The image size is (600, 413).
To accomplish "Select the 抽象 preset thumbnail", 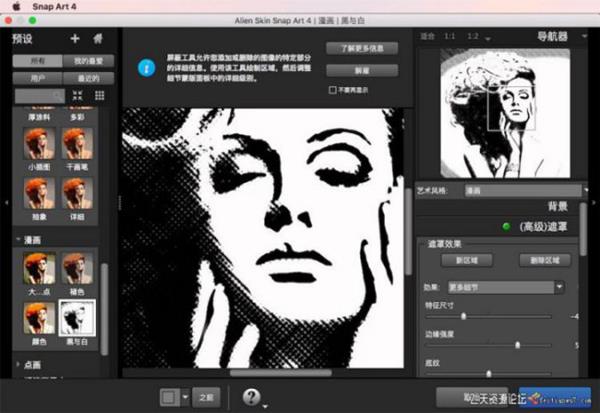I will (x=39, y=201).
